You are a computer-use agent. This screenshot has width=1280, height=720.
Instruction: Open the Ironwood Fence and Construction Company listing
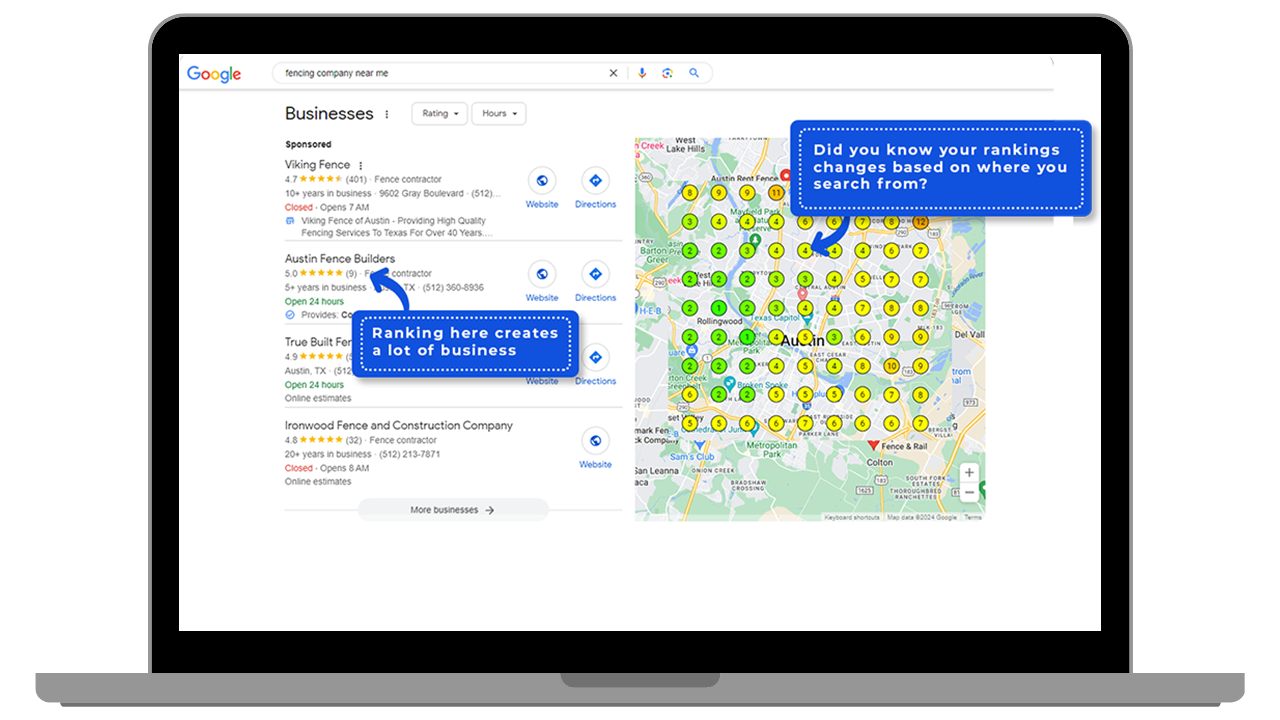coord(399,426)
